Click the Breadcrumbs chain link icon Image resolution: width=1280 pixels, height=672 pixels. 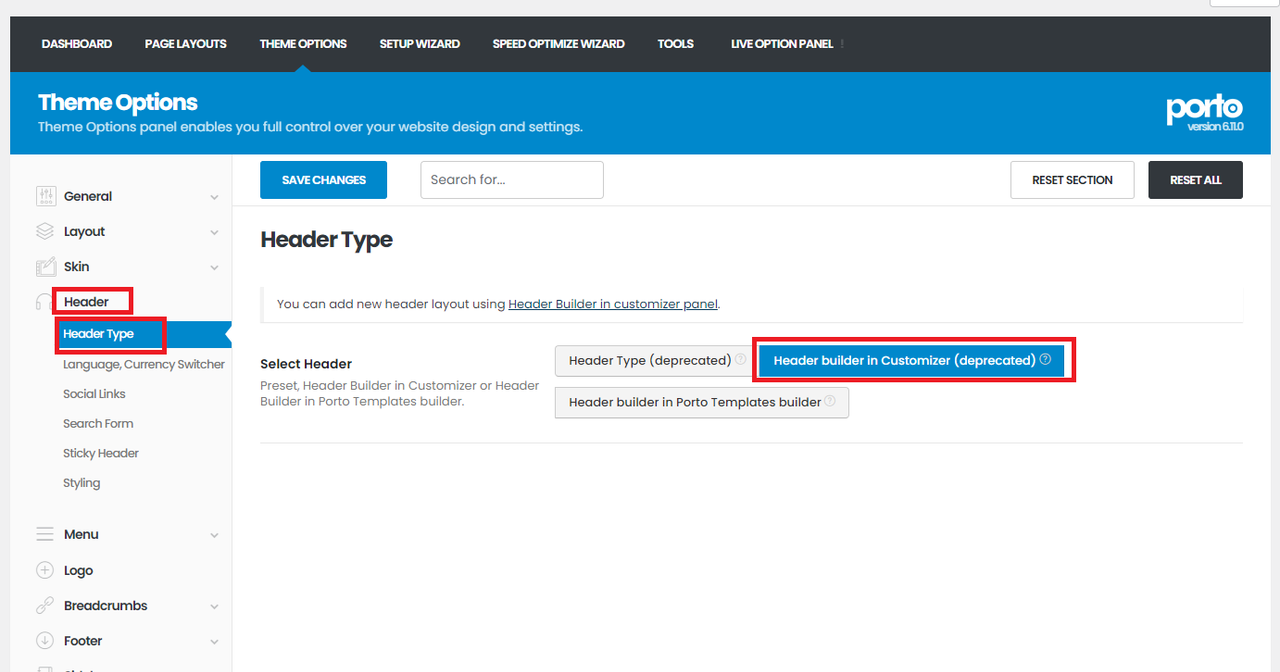click(45, 605)
